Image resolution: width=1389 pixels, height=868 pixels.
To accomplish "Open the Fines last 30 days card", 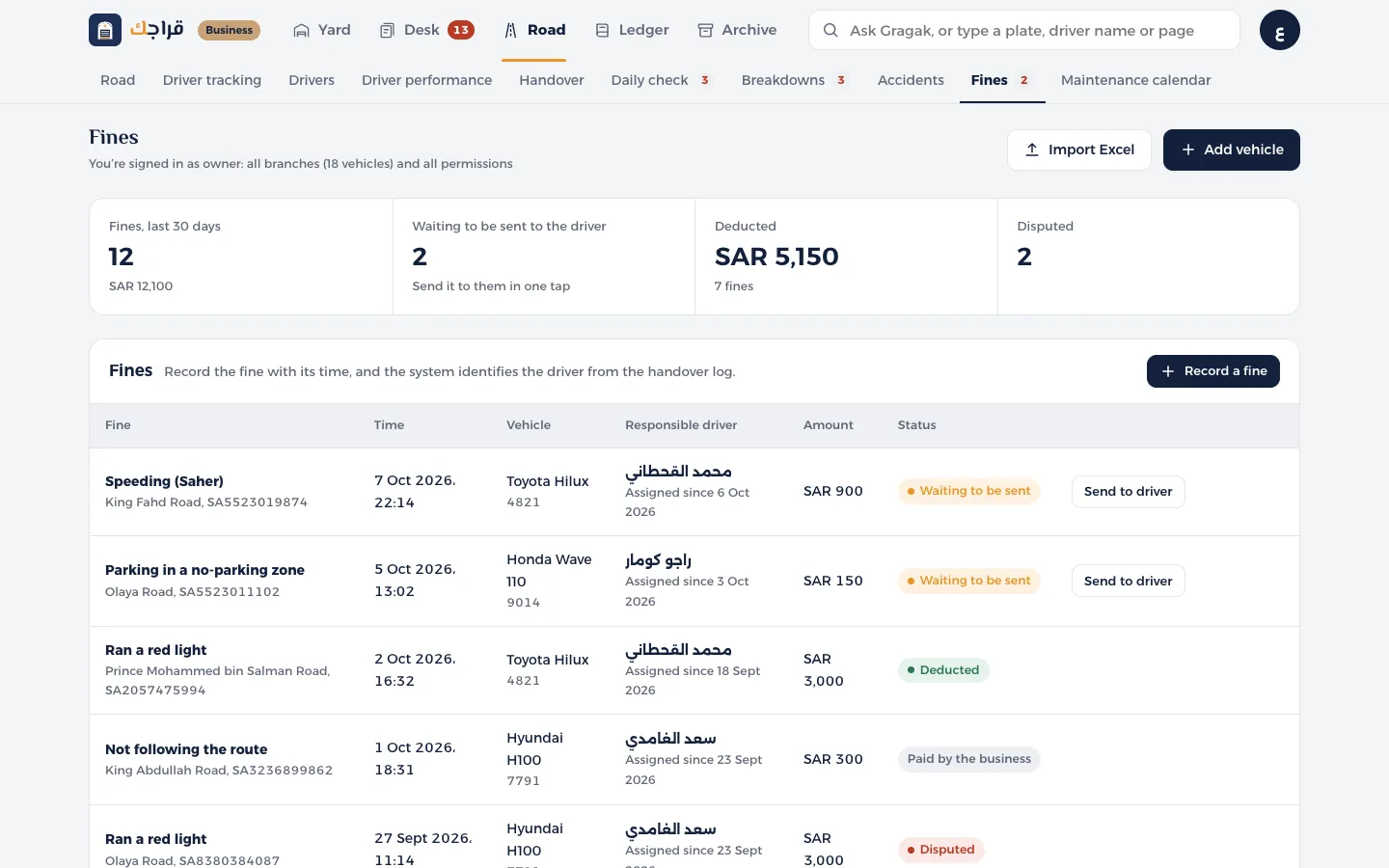I will [241, 257].
